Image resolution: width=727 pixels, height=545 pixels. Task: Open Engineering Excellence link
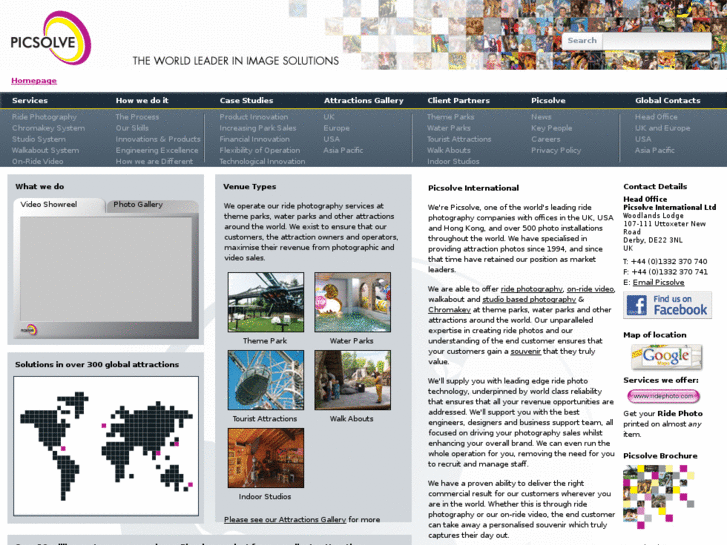157,150
